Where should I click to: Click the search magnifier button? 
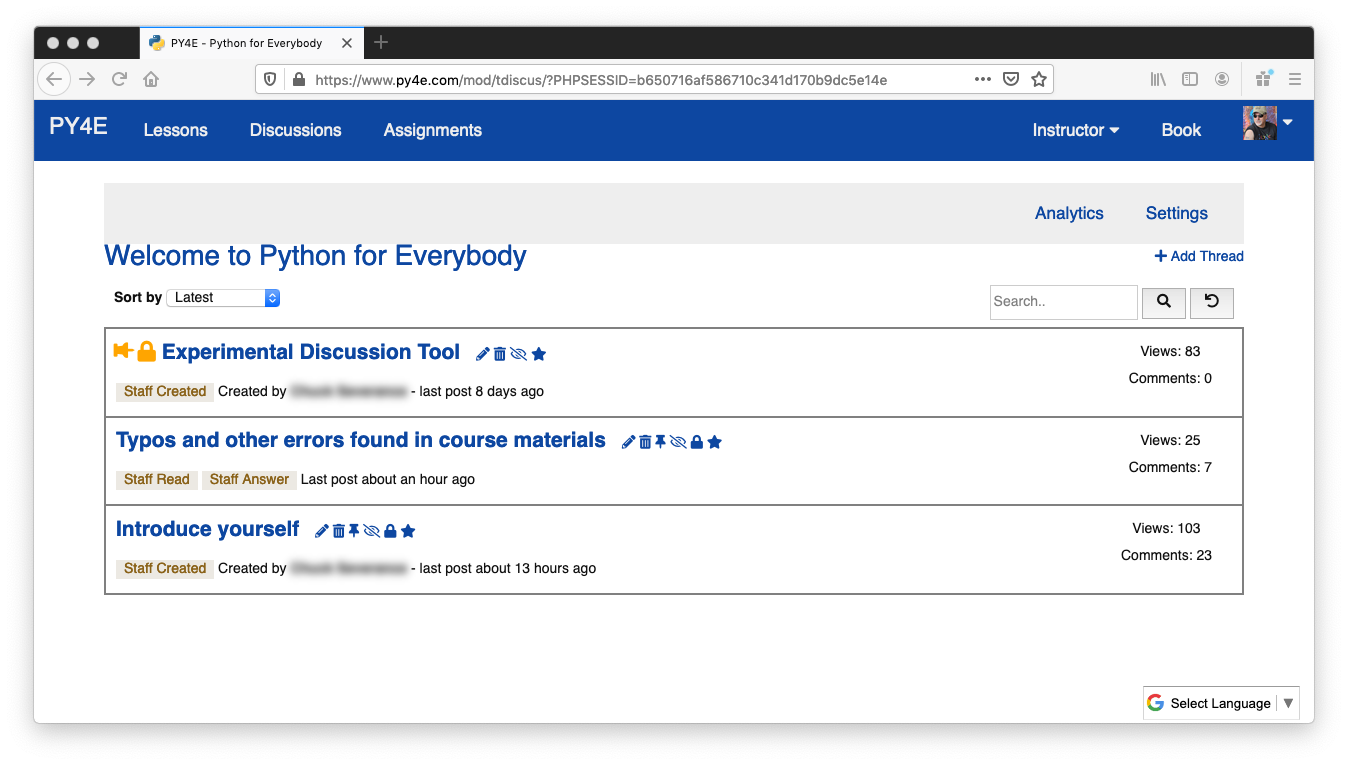(1164, 302)
